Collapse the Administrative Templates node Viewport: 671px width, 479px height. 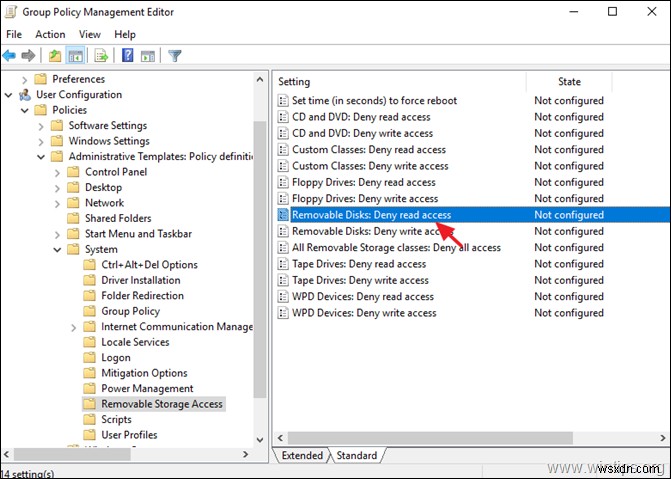coord(41,157)
